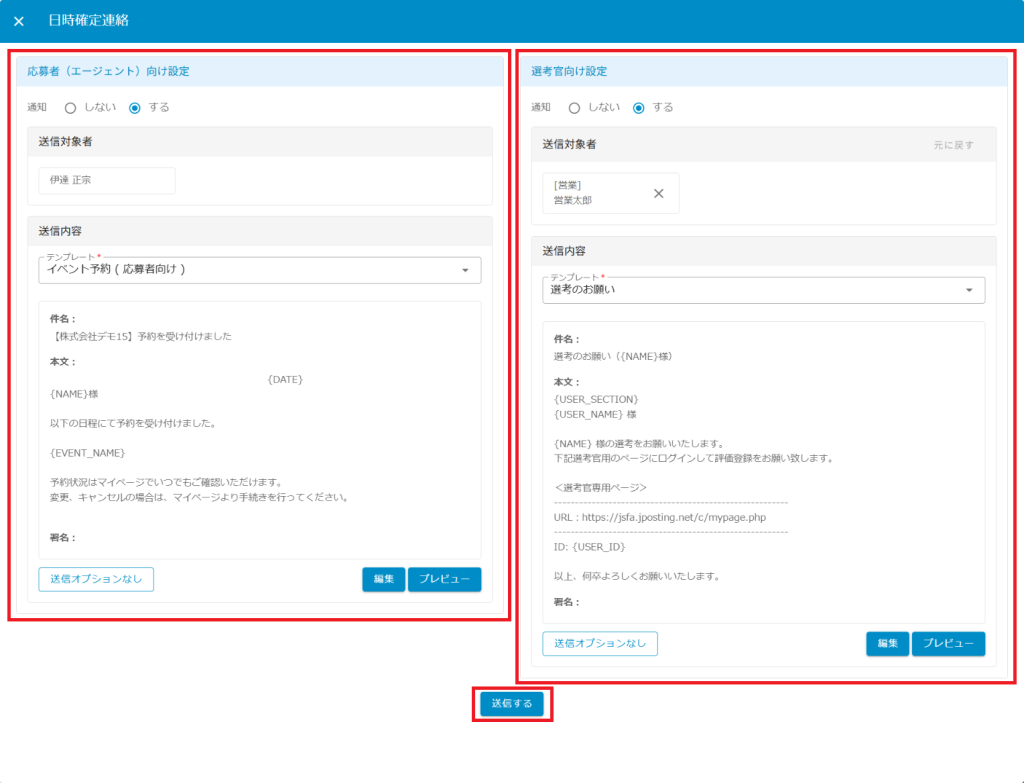The image size is (1024, 783).
Task: Select 'する' notification for selector settings
Action: coord(639,107)
